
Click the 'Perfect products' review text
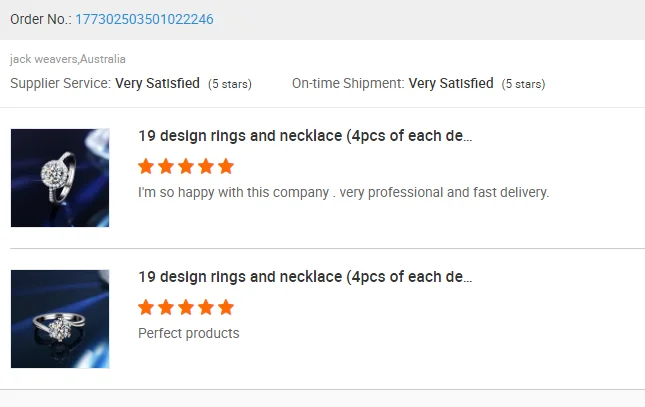[188, 333]
